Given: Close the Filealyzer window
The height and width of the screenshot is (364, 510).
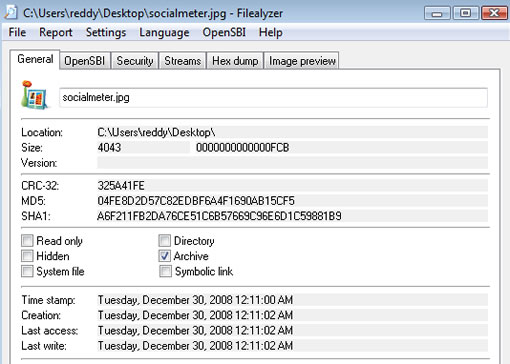Looking at the screenshot, I should [x=494, y=13].
